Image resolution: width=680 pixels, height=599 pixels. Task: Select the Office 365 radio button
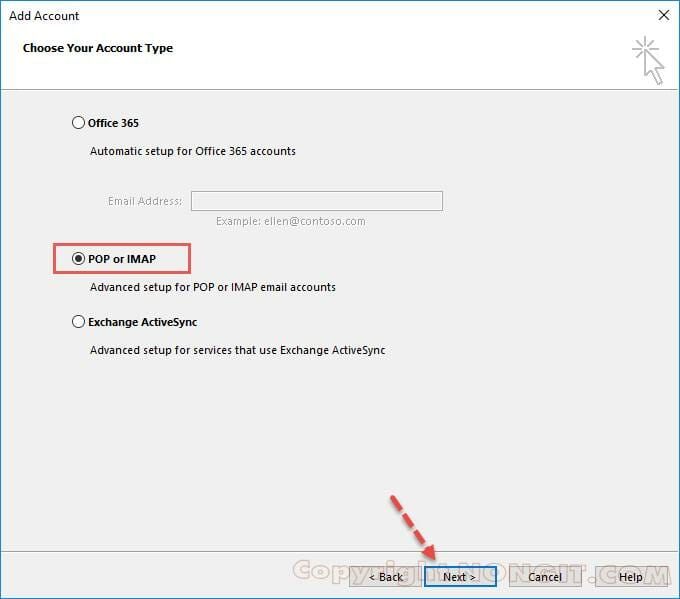[78, 123]
